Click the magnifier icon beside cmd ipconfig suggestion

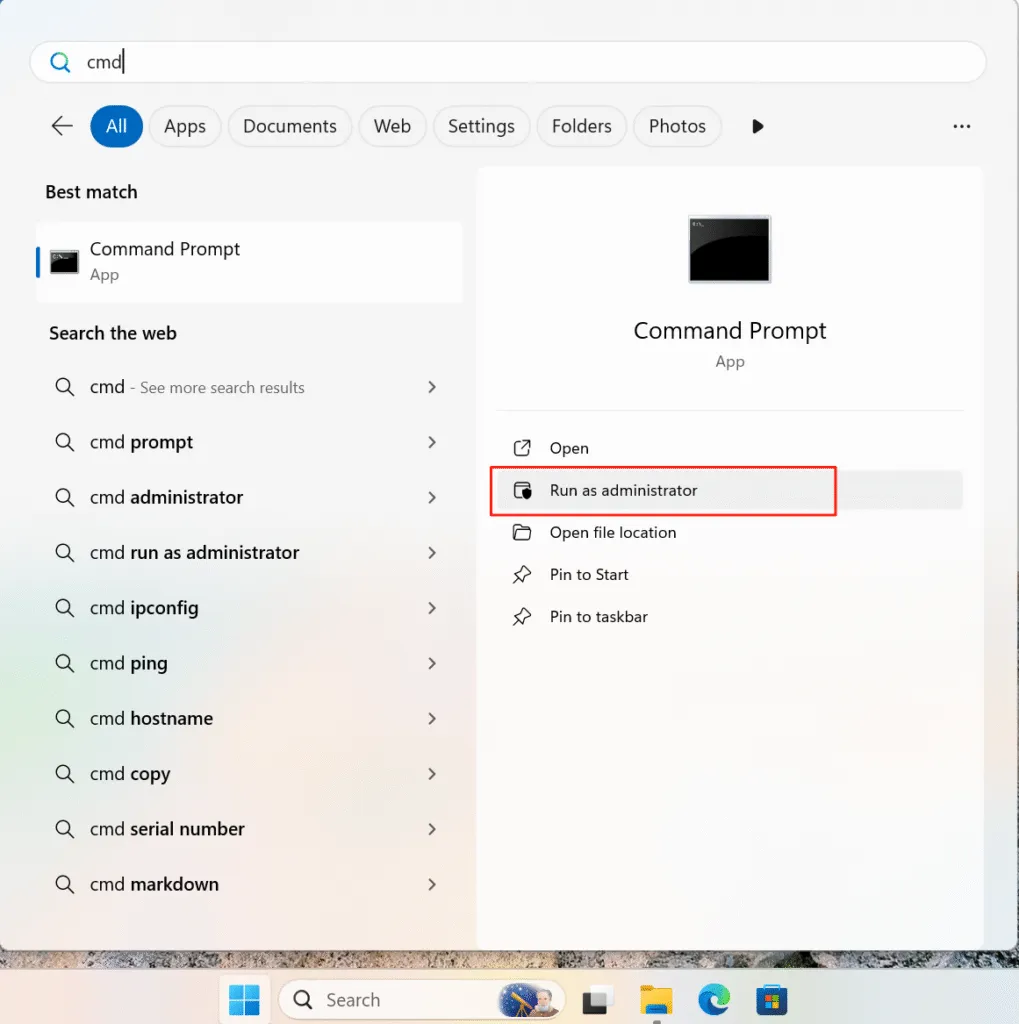pyautogui.click(x=63, y=608)
